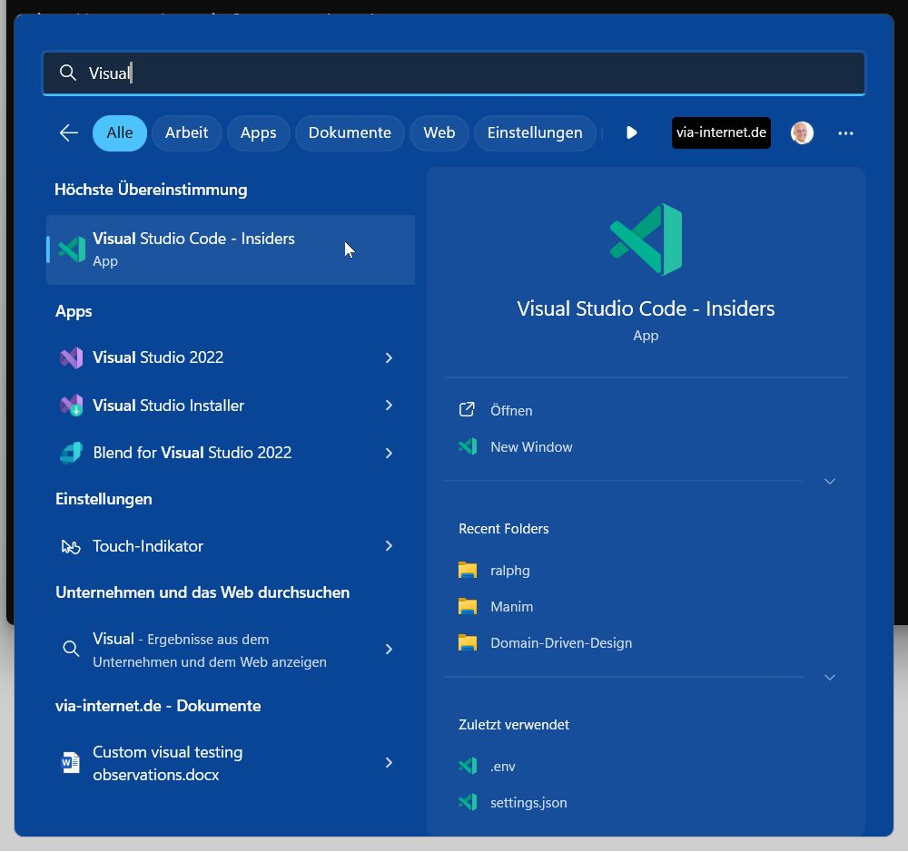This screenshot has width=908, height=852.
Task: Click the back arrow in search panel
Action: 69,133
